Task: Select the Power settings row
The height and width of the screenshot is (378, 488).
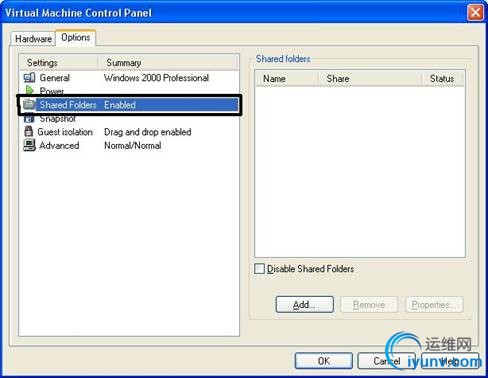Action: [129, 91]
